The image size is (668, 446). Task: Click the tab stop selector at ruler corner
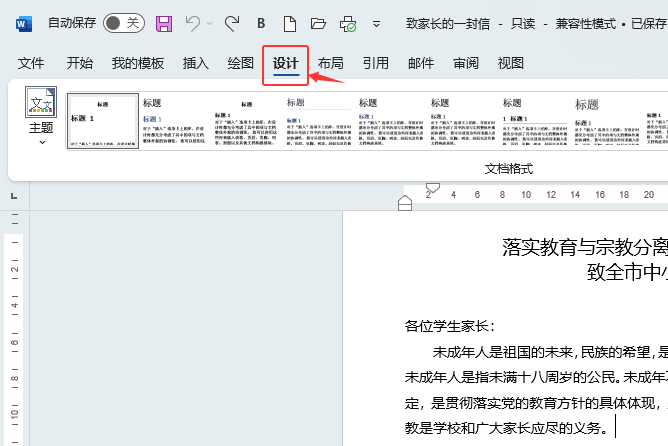[x=14, y=196]
